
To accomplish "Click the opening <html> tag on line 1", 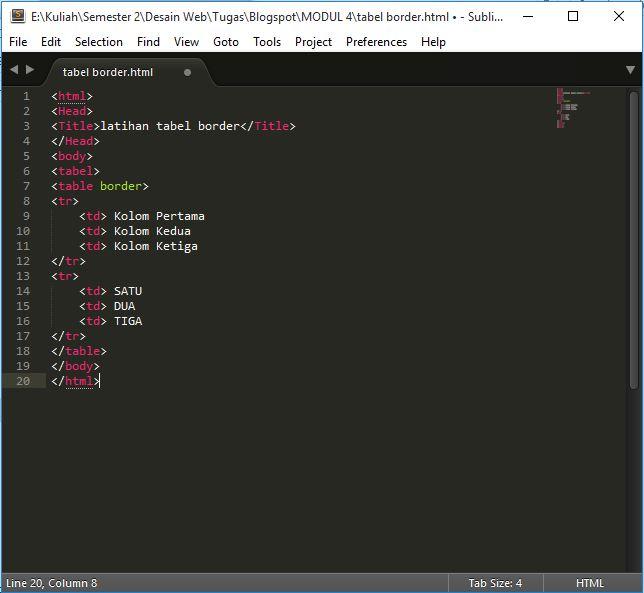I will [72, 96].
